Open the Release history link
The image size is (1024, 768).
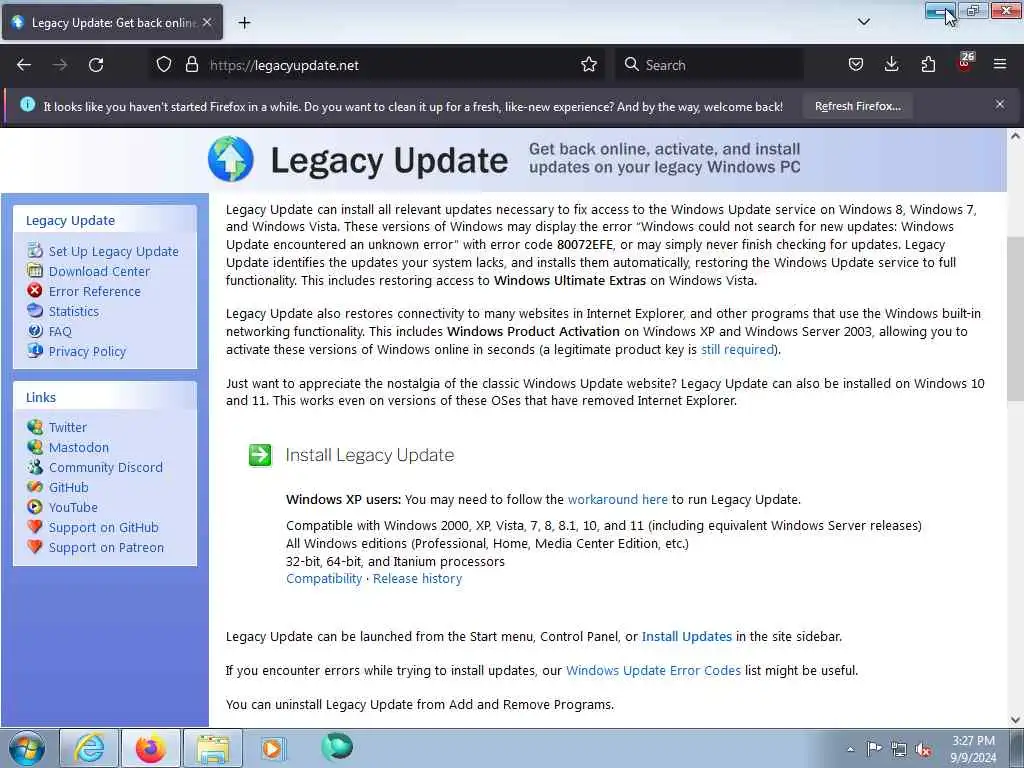[x=417, y=579]
